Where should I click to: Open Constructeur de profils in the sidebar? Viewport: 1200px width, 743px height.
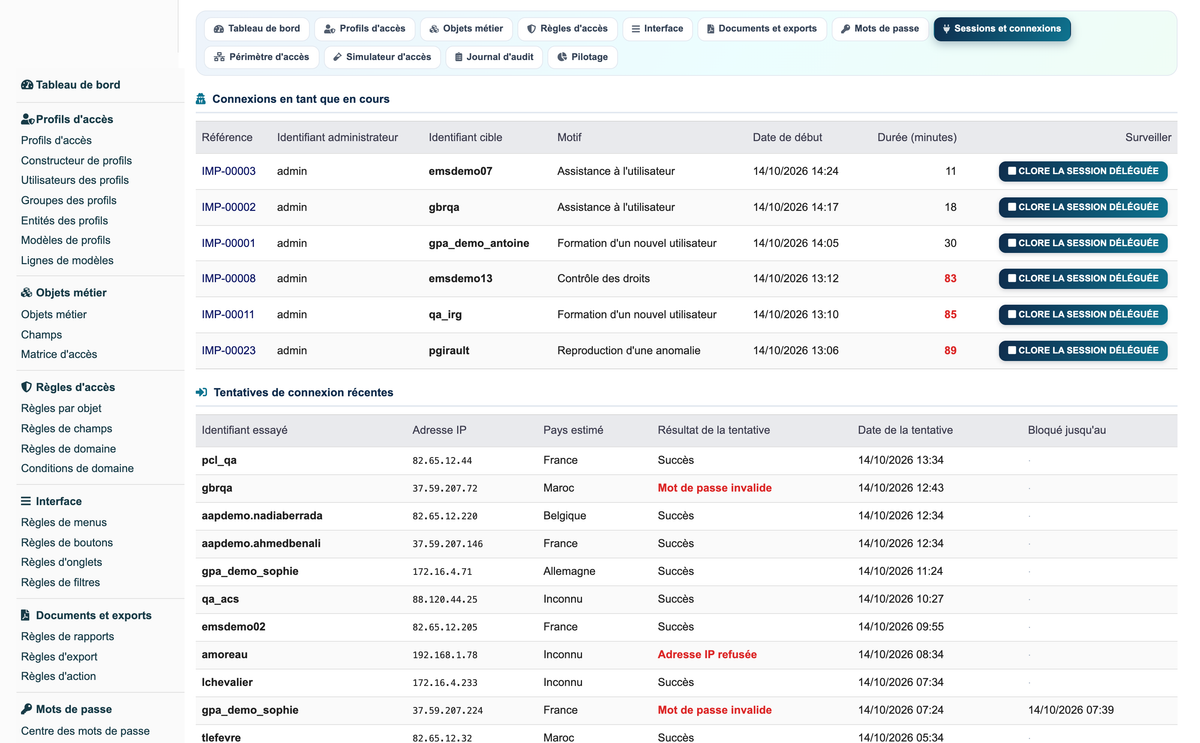pyautogui.click(x=76, y=160)
